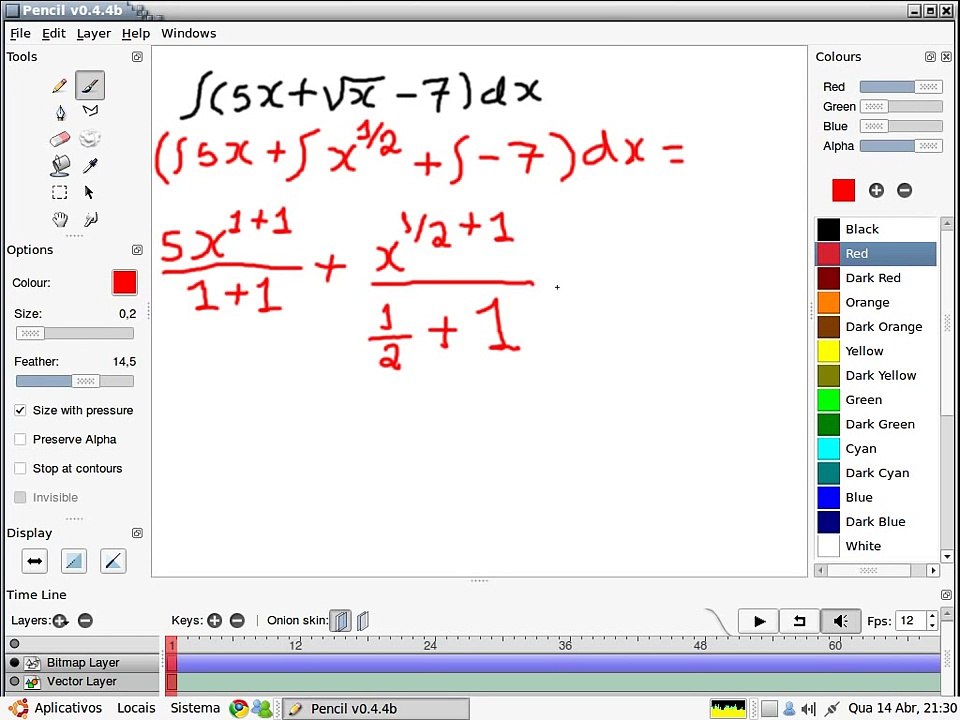Viewport: 960px width, 720px height.
Task: Toggle next onion skin button
Action: click(x=362, y=621)
